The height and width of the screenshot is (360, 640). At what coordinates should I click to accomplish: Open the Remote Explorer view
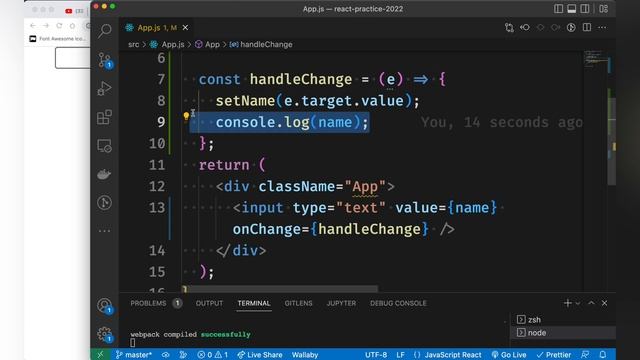[x=104, y=146]
